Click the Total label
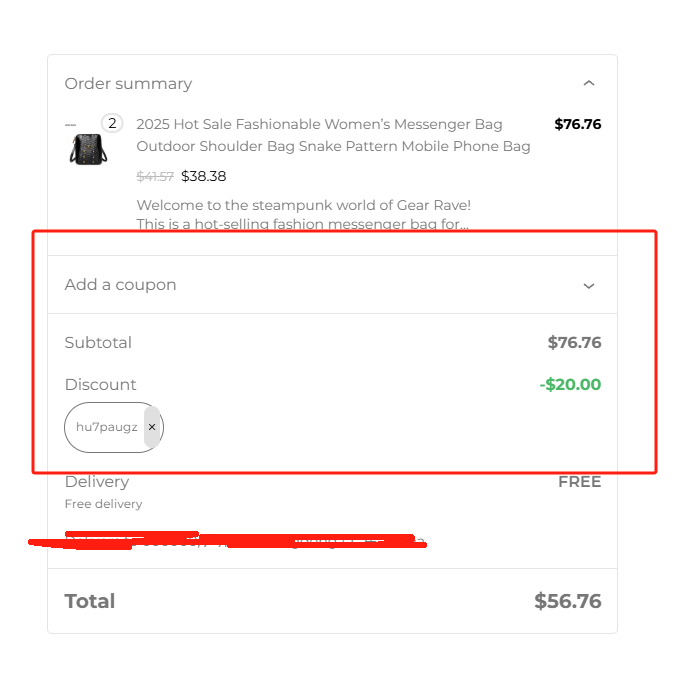The width and height of the screenshot is (677, 686). click(x=90, y=601)
